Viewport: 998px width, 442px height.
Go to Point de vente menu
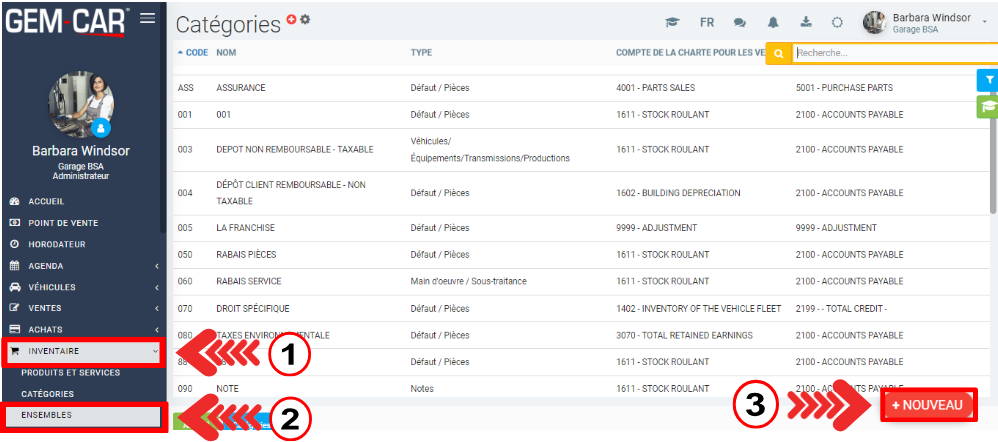click(x=62, y=223)
